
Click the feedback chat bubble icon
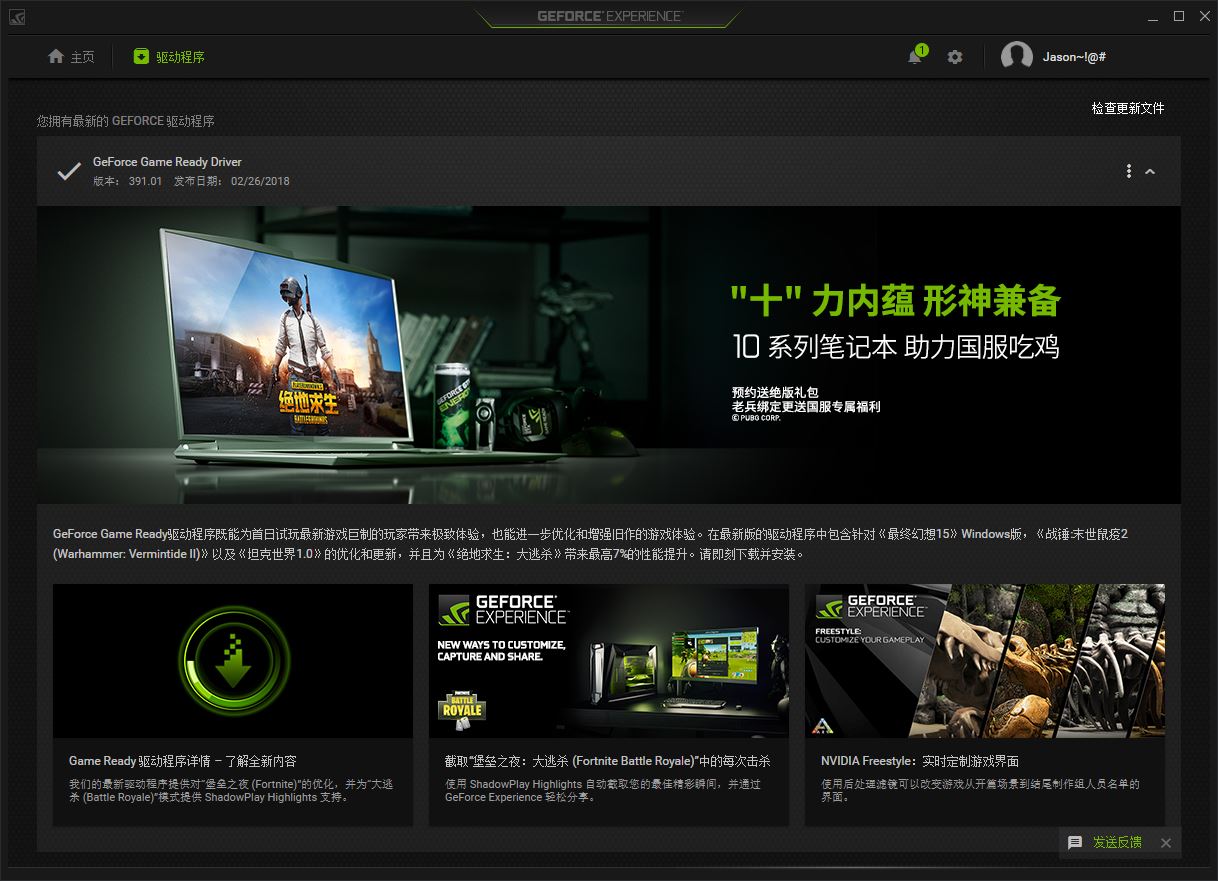(1075, 843)
